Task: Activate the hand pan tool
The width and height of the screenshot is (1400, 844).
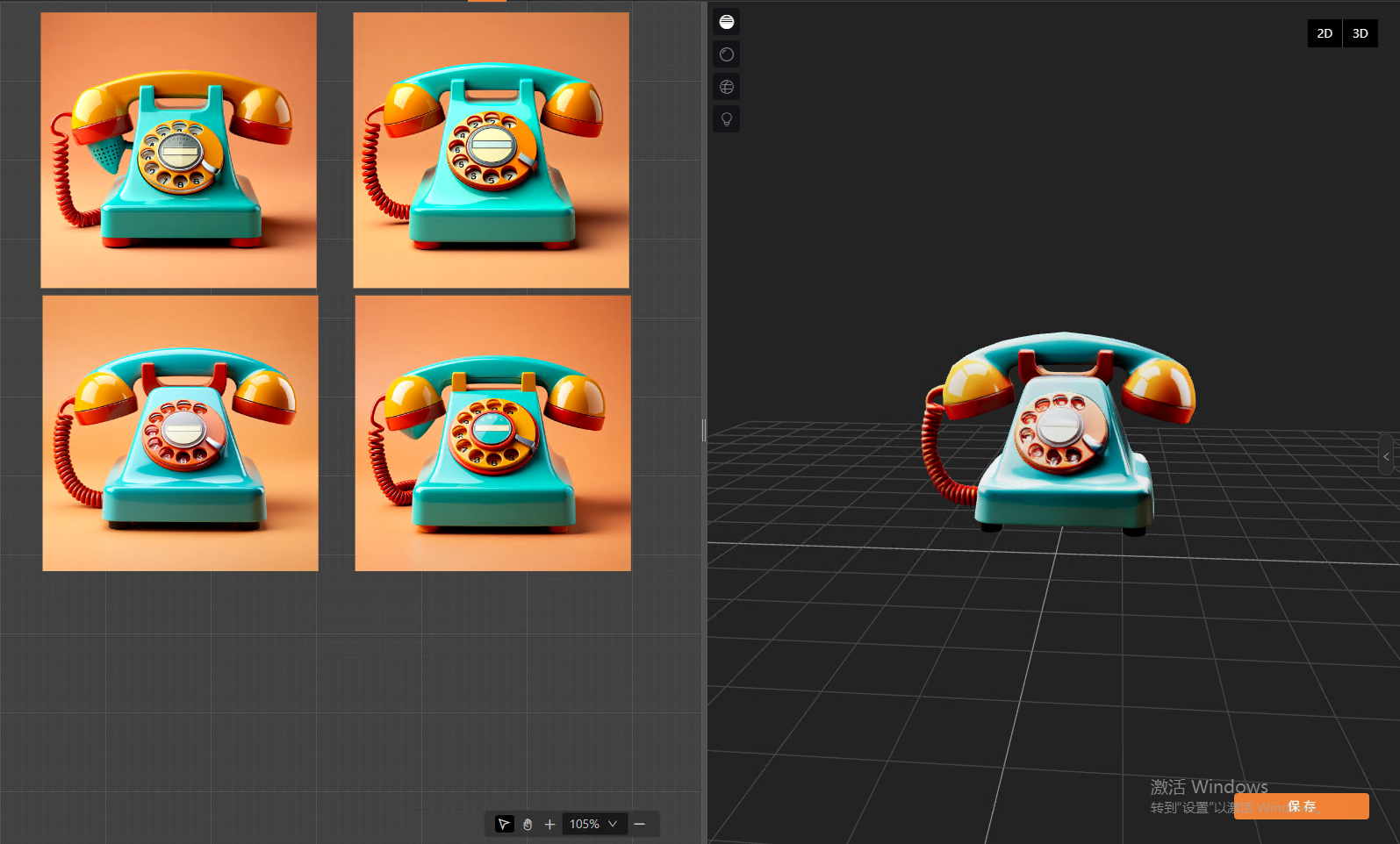Action: point(528,824)
